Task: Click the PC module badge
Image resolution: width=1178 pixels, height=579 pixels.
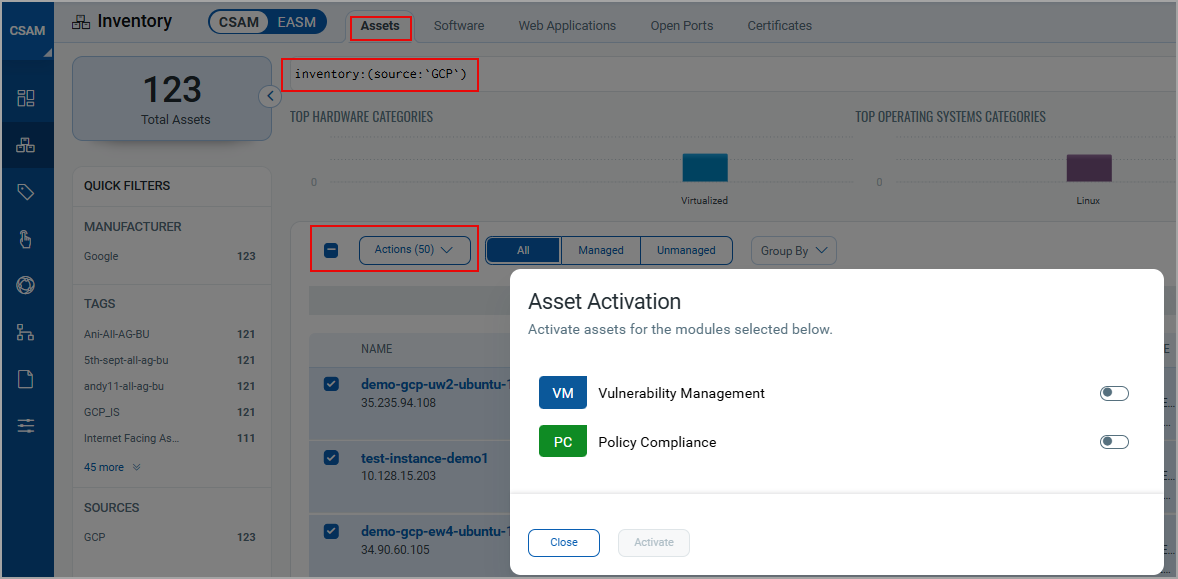Action: click(x=563, y=442)
